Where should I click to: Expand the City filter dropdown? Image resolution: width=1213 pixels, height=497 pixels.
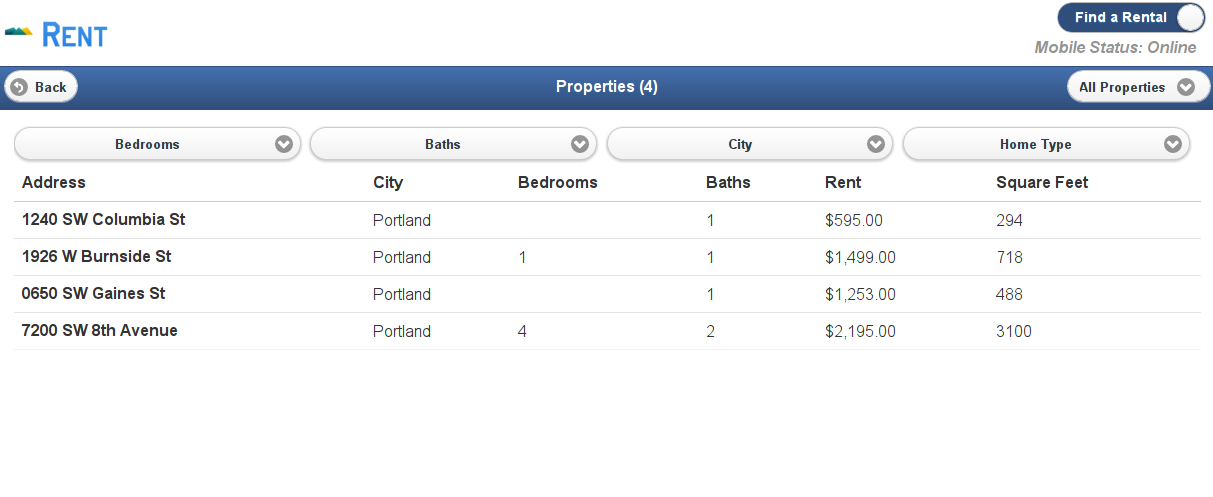tap(749, 144)
